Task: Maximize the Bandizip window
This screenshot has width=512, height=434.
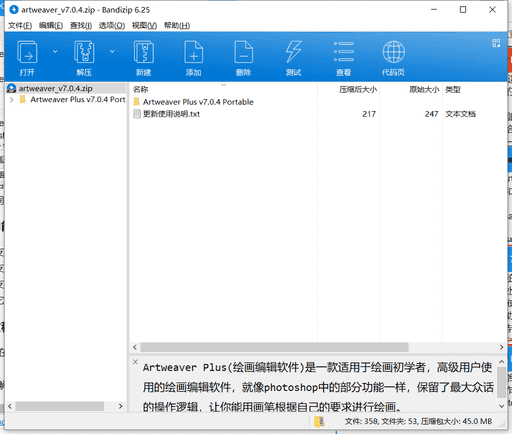Action: (x=463, y=10)
